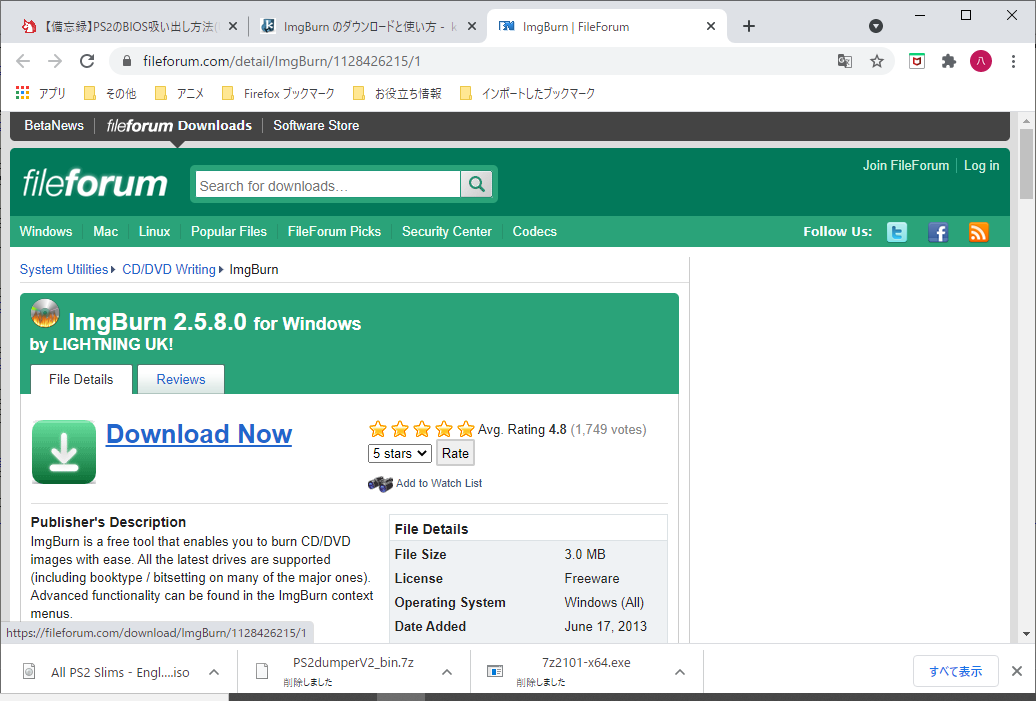Click the fileforum Downloads top bar link

(x=179, y=126)
